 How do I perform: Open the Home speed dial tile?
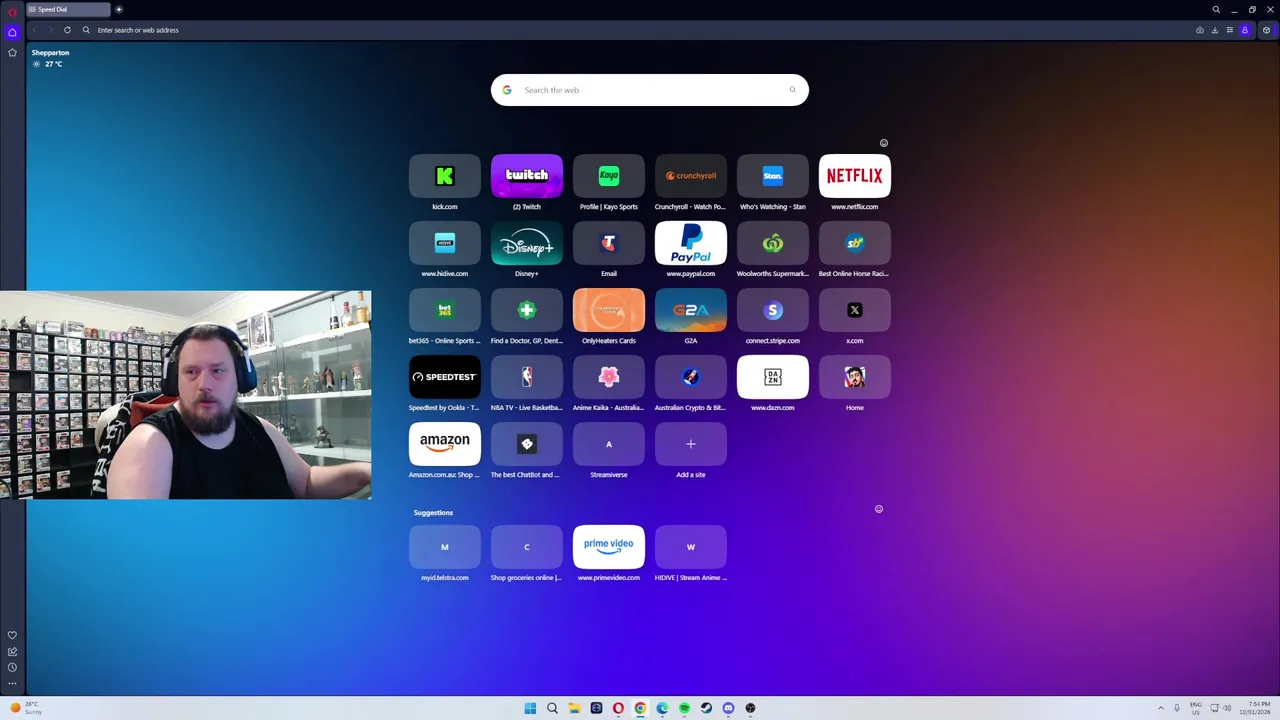pos(855,377)
